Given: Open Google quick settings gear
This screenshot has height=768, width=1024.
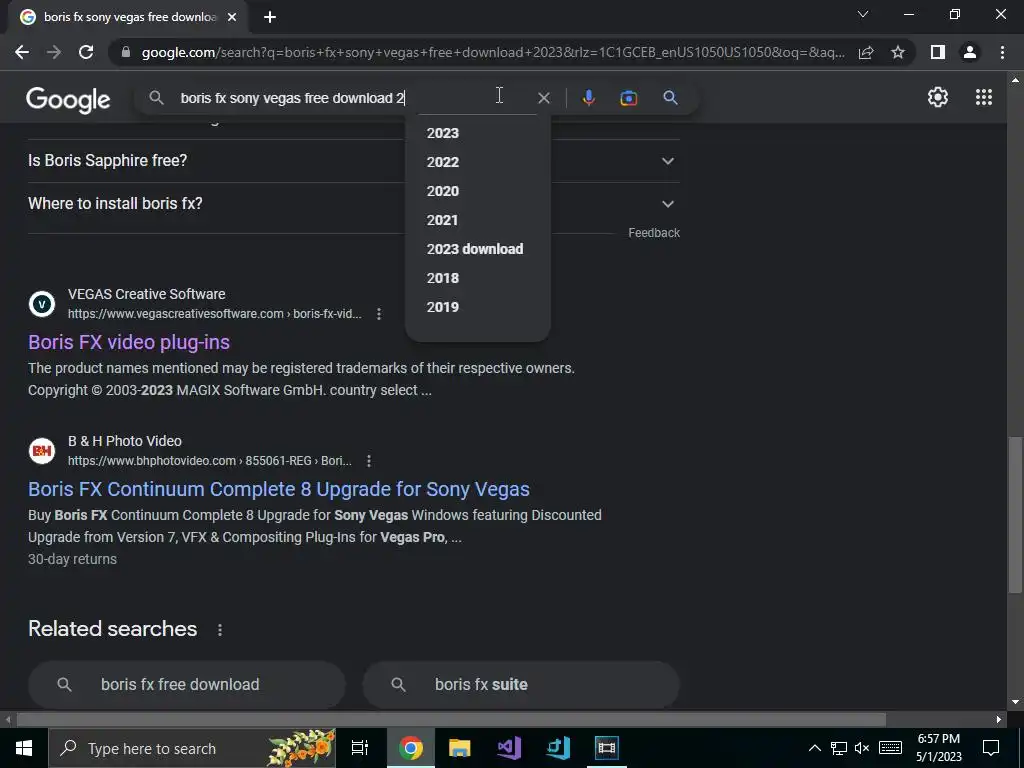Looking at the screenshot, I should [938, 97].
